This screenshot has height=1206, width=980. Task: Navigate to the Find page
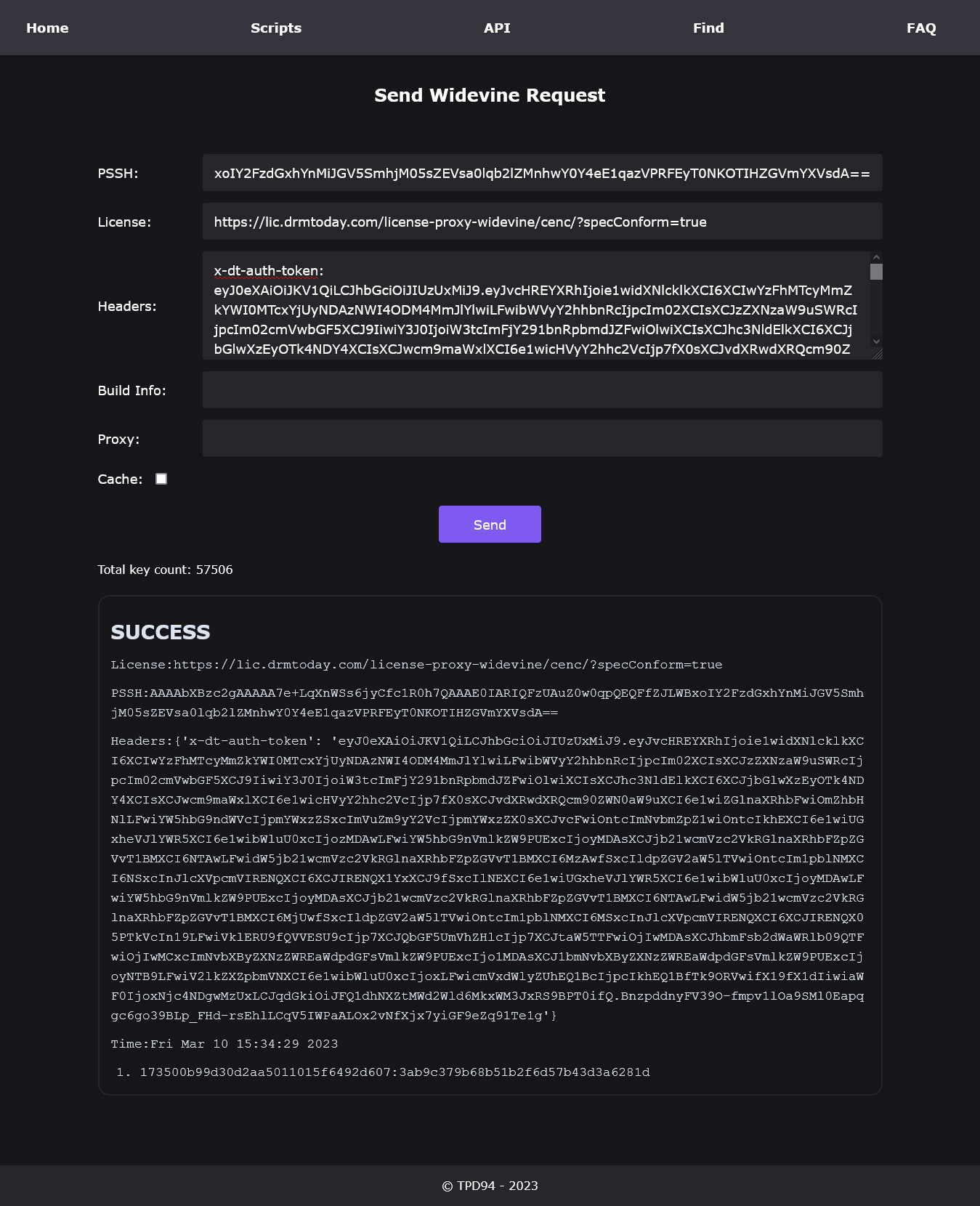(x=708, y=28)
